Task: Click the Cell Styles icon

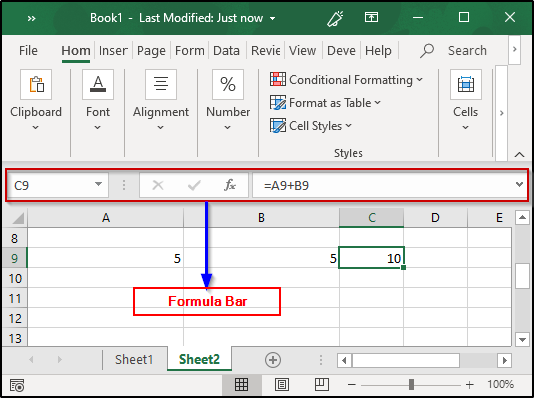Action: pyautogui.click(x=278, y=126)
